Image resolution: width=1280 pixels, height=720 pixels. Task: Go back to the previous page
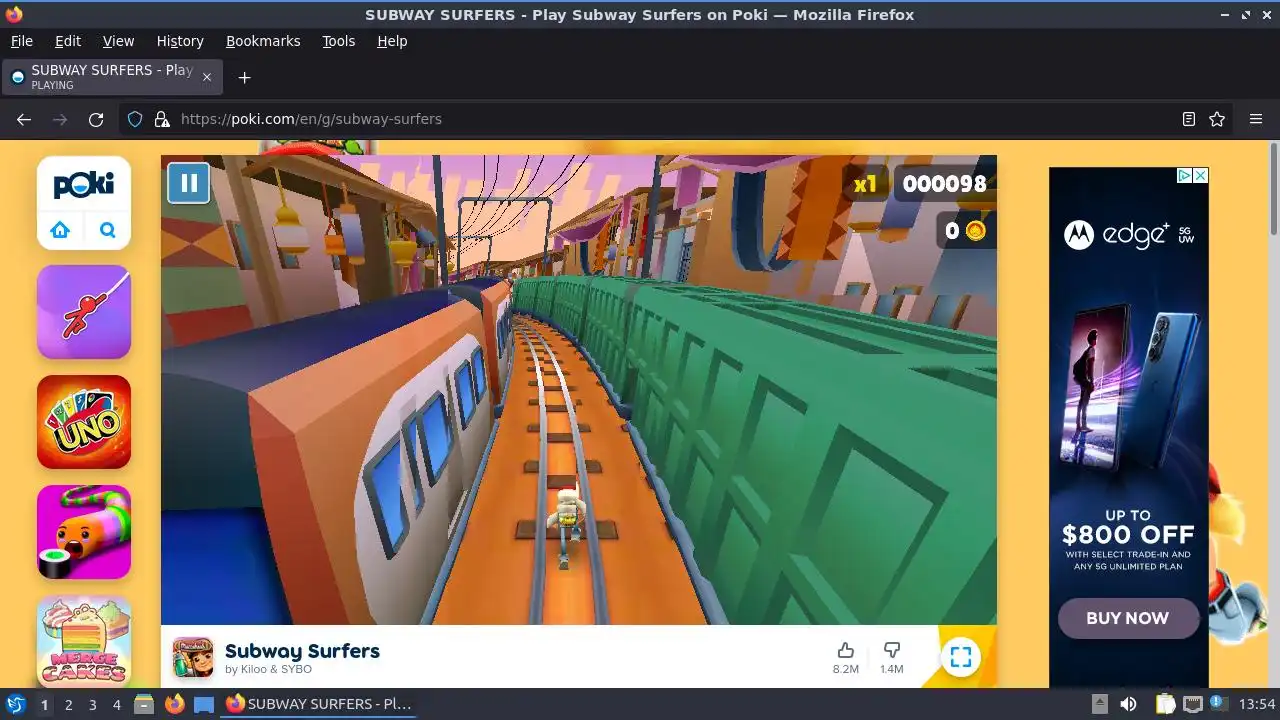[24, 119]
